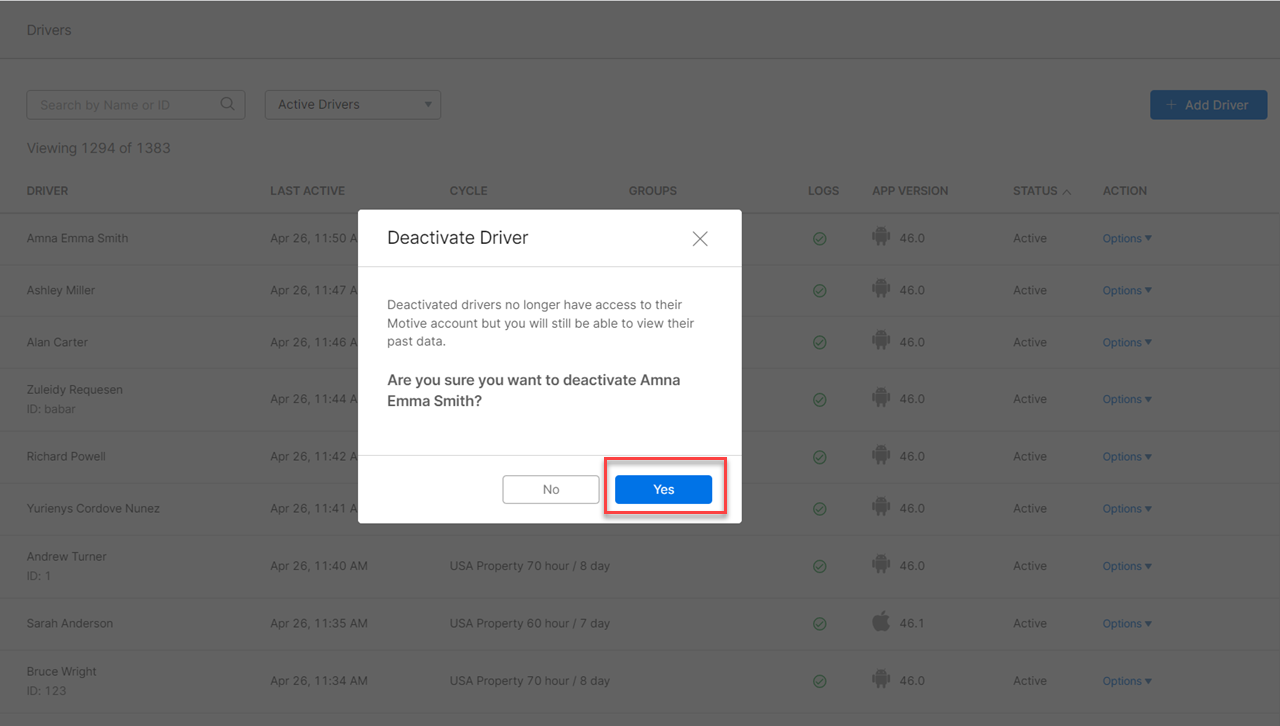Screen dimensions: 1280x726
Task: Click logs checkmark icon for Bruce Wright
Action: [x=819, y=681]
